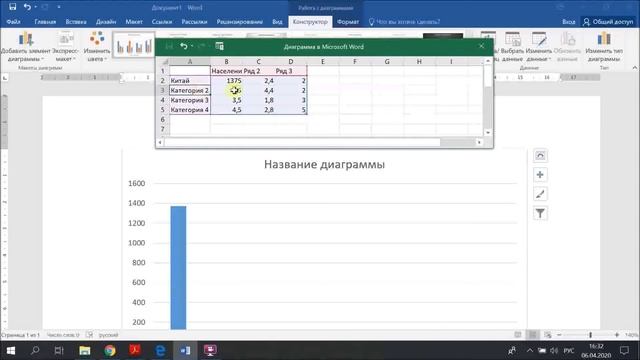The height and width of the screenshot is (360, 640).
Task: Select all cells corner button
Action: pyautogui.click(x=165, y=62)
